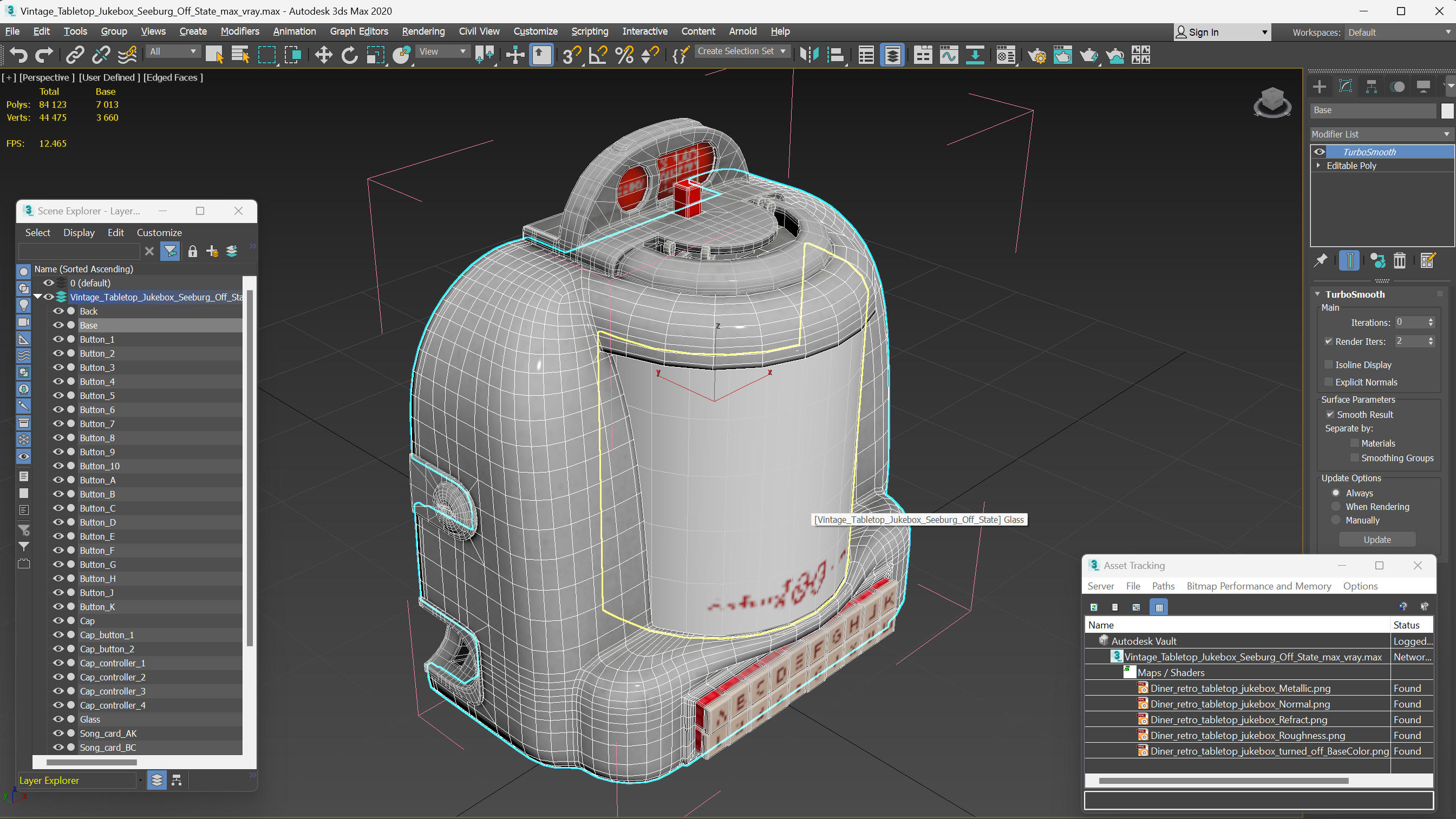This screenshot has height=819, width=1456.
Task: Toggle Percent Snap icon
Action: pyautogui.click(x=624, y=55)
